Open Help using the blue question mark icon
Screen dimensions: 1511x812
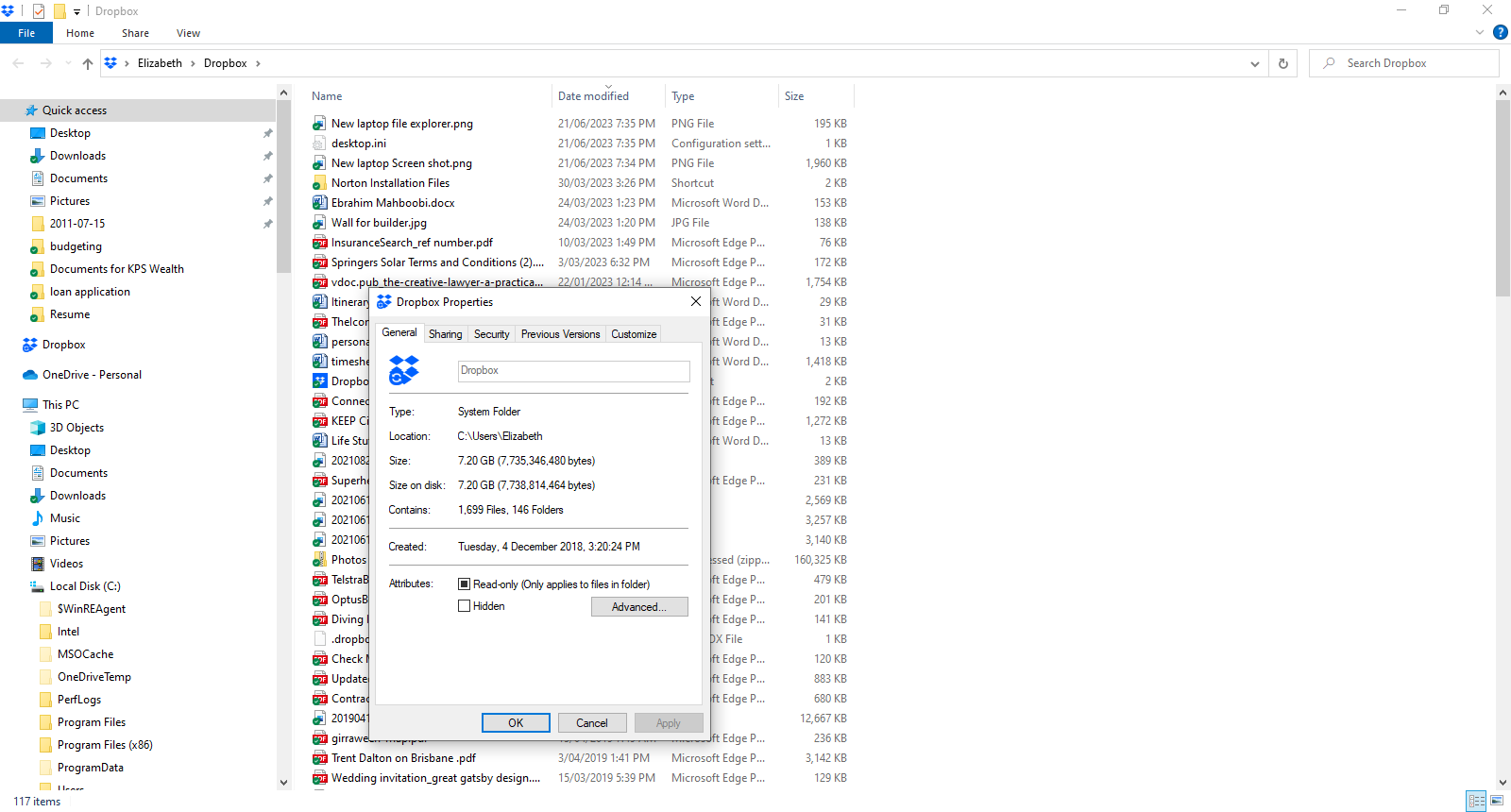(1500, 32)
